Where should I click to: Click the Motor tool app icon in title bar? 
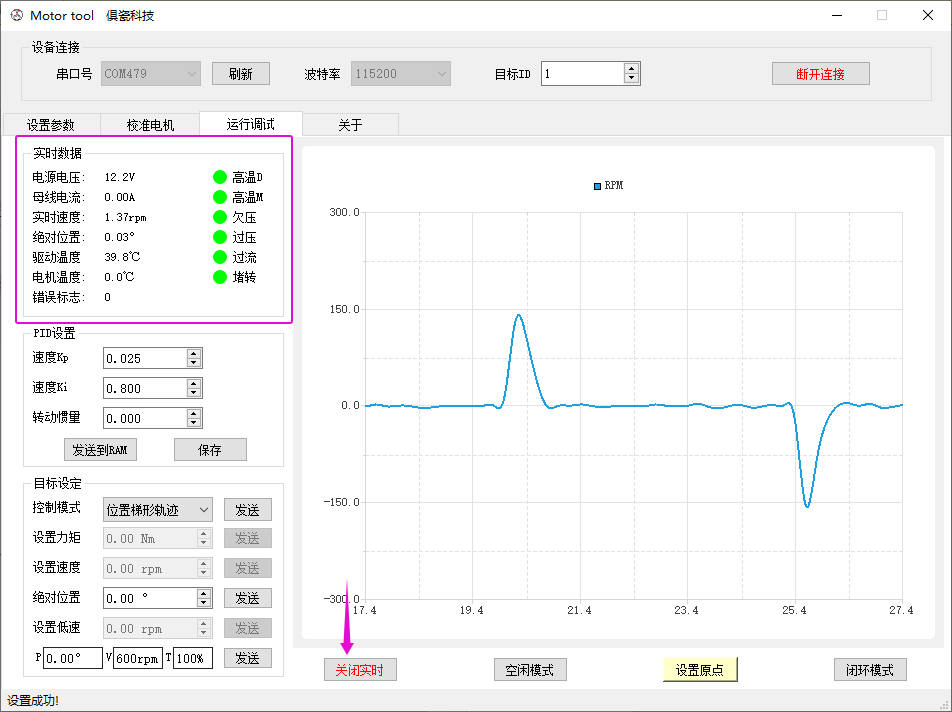pos(16,15)
